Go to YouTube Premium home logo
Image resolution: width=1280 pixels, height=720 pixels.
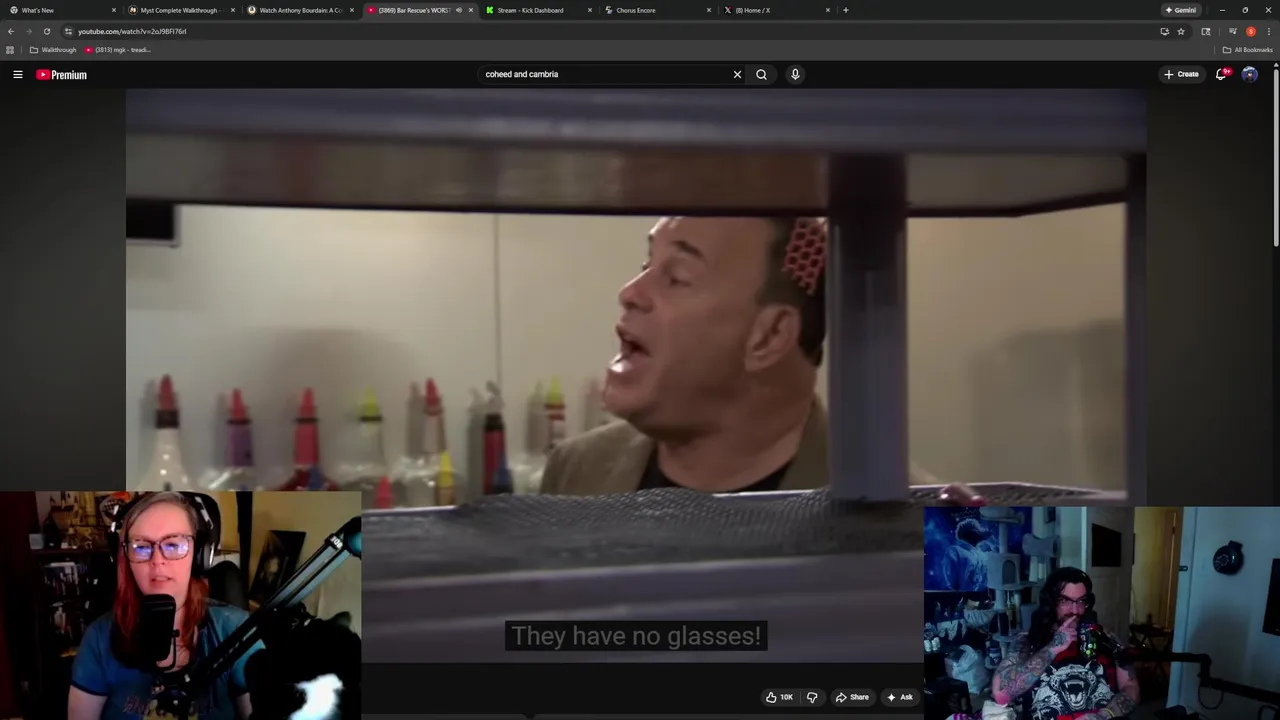click(x=61, y=75)
